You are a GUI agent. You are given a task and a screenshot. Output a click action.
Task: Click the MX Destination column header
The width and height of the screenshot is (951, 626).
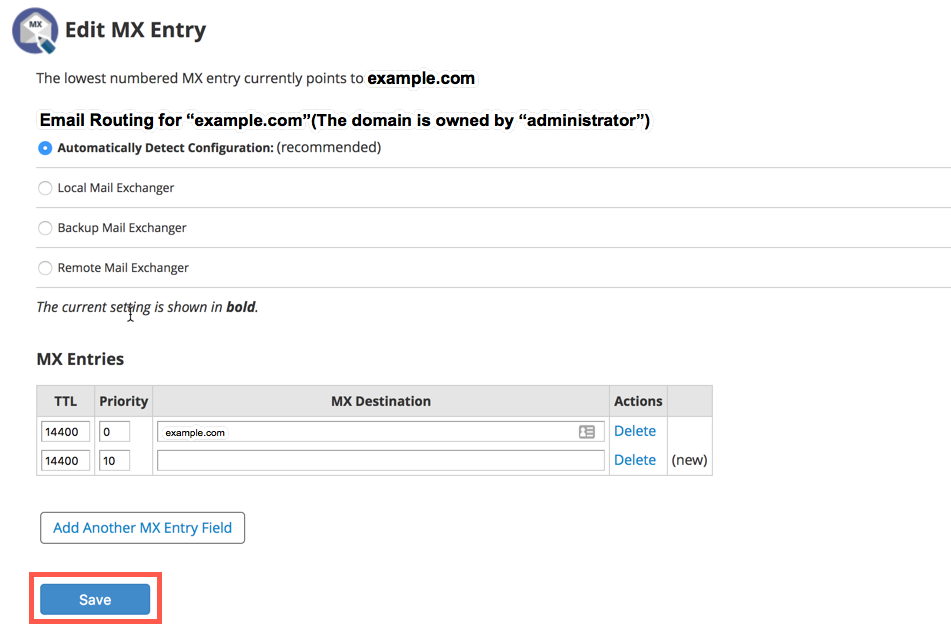tap(381, 401)
